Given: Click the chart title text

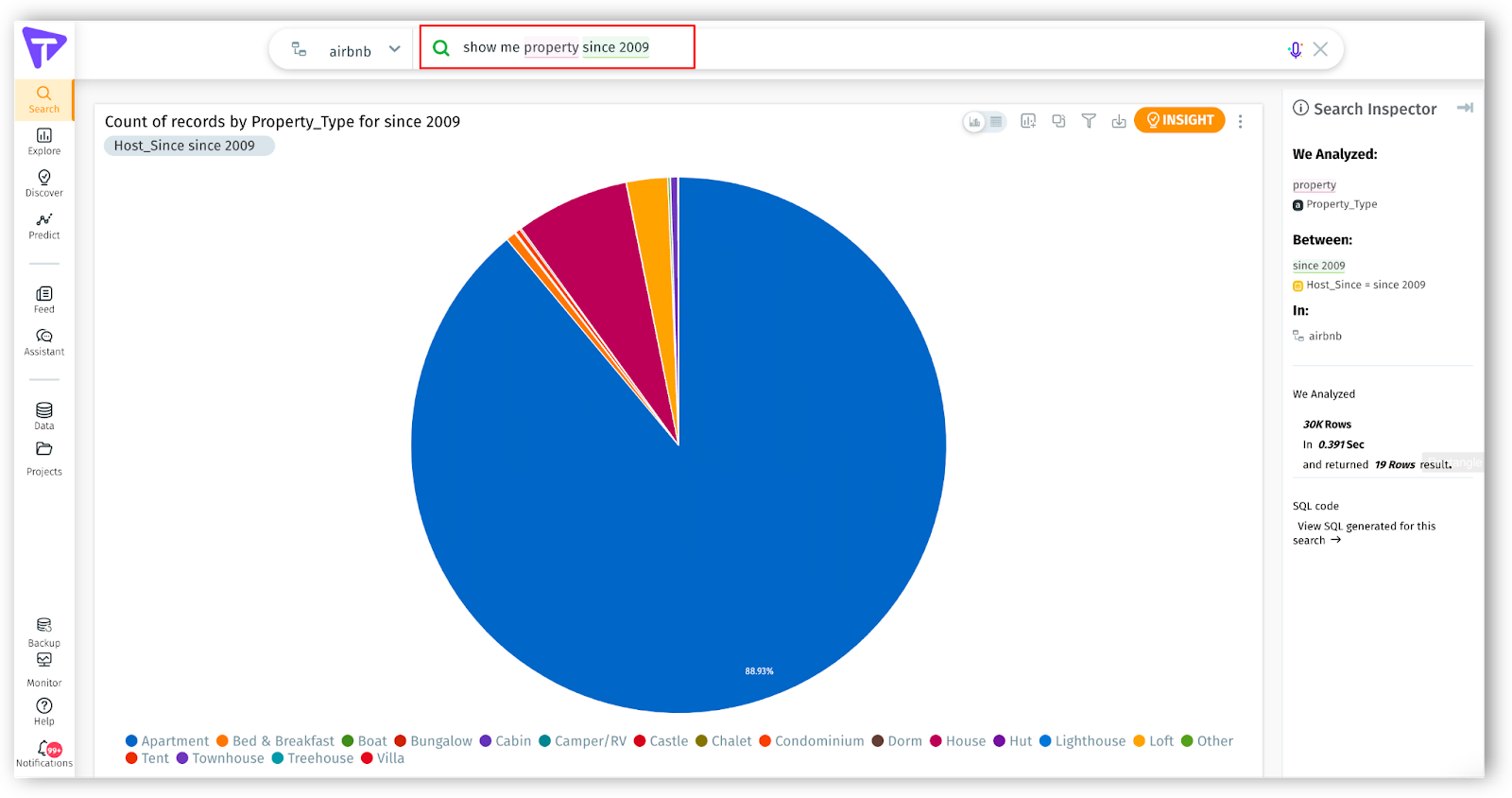Looking at the screenshot, I should (283, 121).
